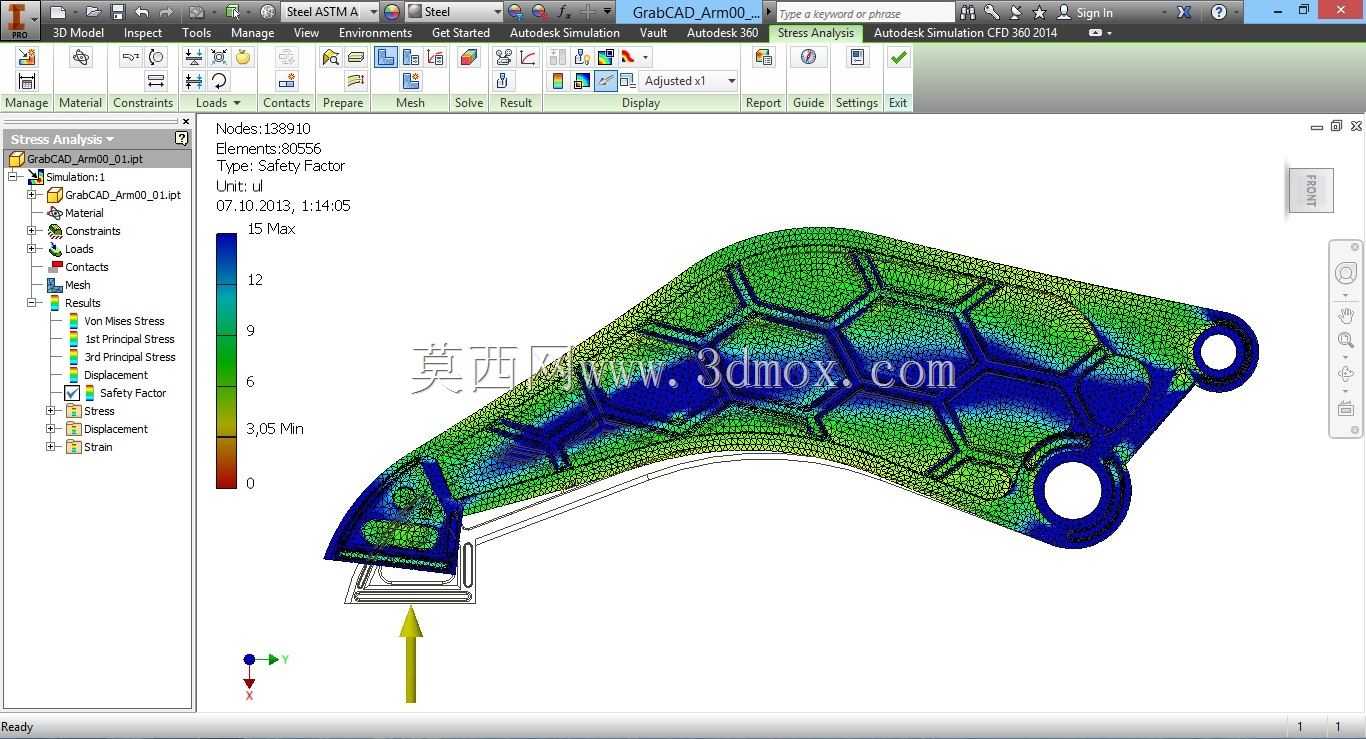Click Create Simulation icon in Manage panel
Image resolution: width=1366 pixels, height=739 pixels.
tap(27, 57)
